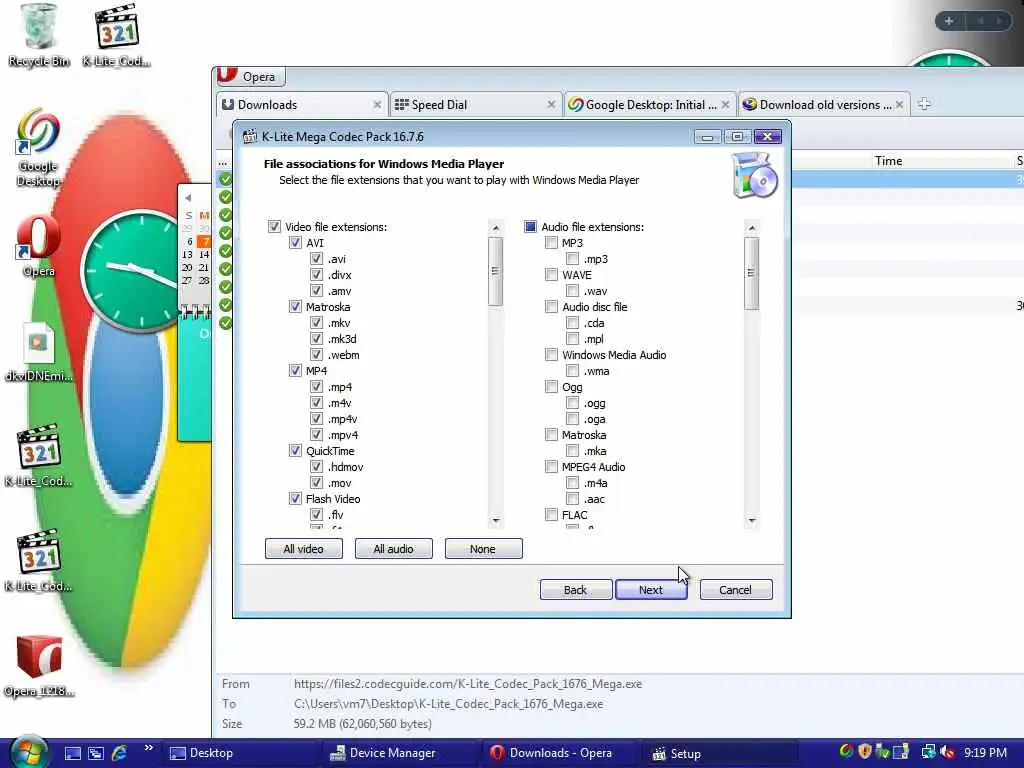Switch to the Speed Dial tab
The height and width of the screenshot is (768, 1024).
coord(475,104)
